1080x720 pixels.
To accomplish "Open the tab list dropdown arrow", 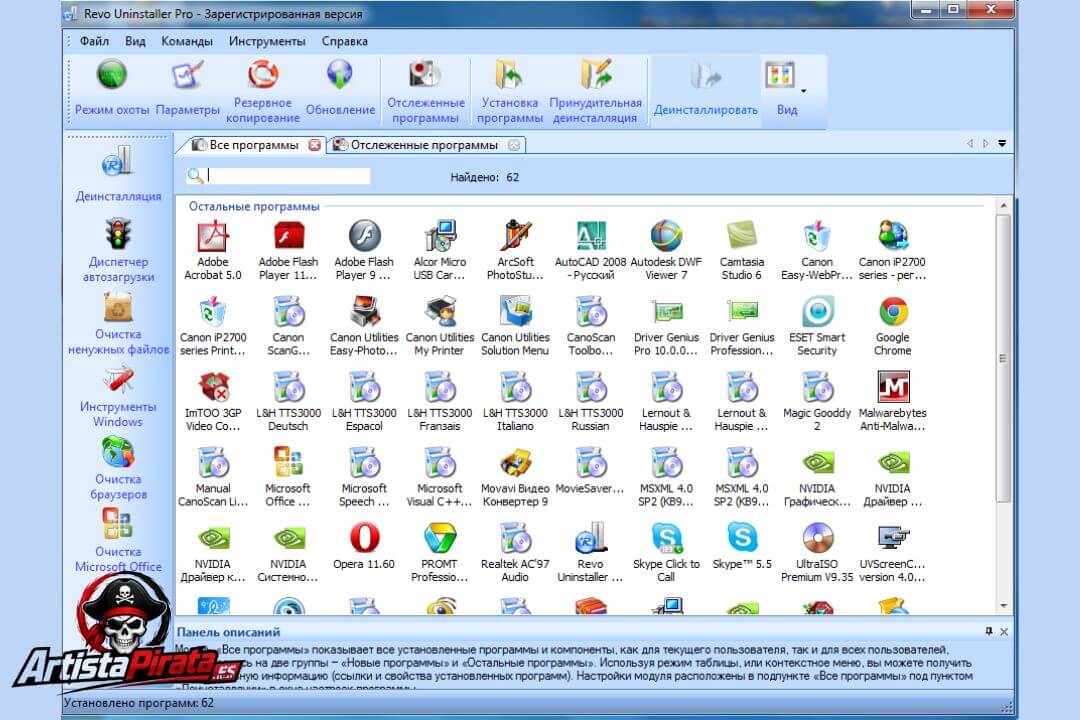I will [x=1002, y=144].
